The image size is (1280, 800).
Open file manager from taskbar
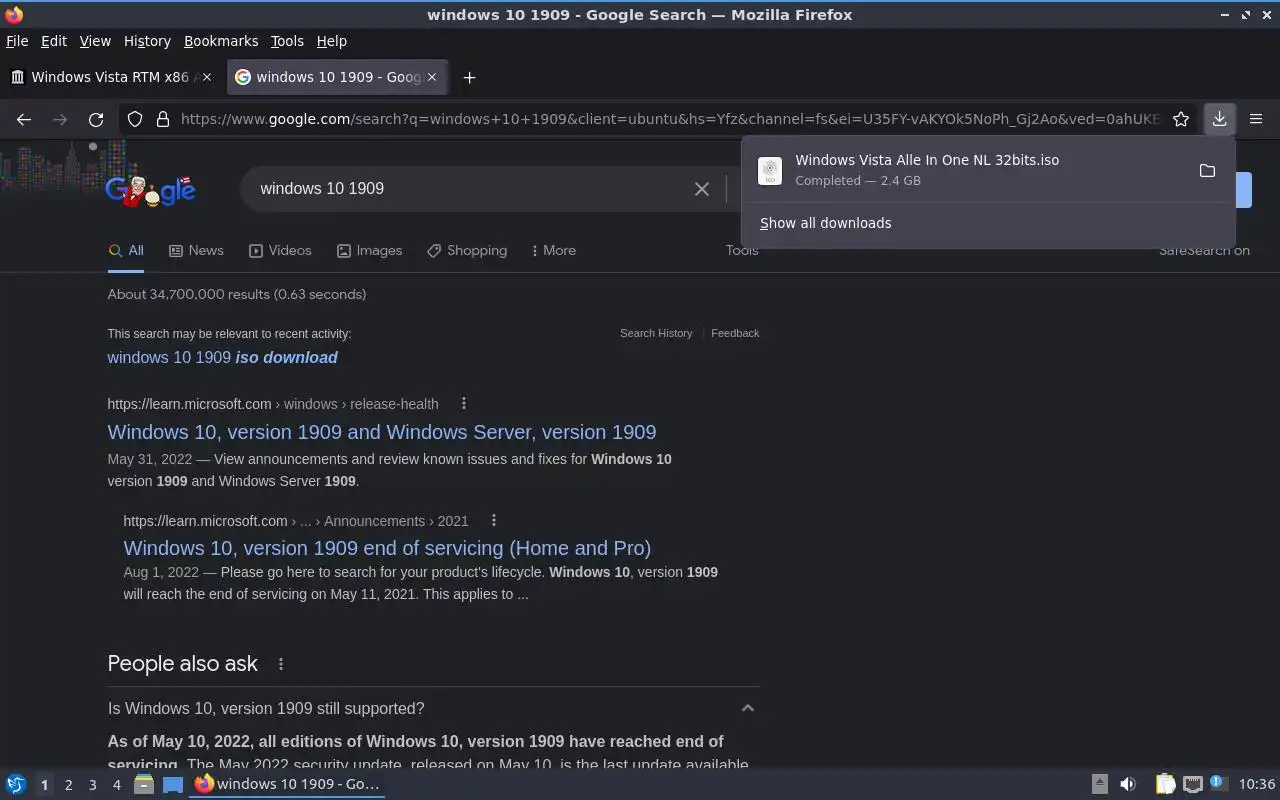tap(144, 784)
